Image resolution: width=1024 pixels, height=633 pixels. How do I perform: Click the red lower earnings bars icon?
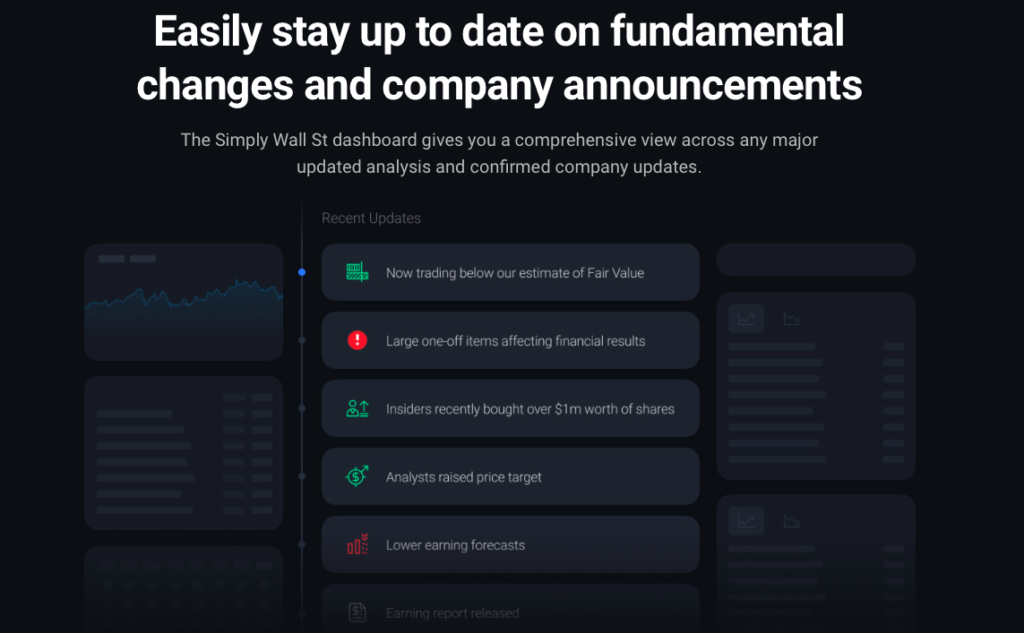(356, 544)
